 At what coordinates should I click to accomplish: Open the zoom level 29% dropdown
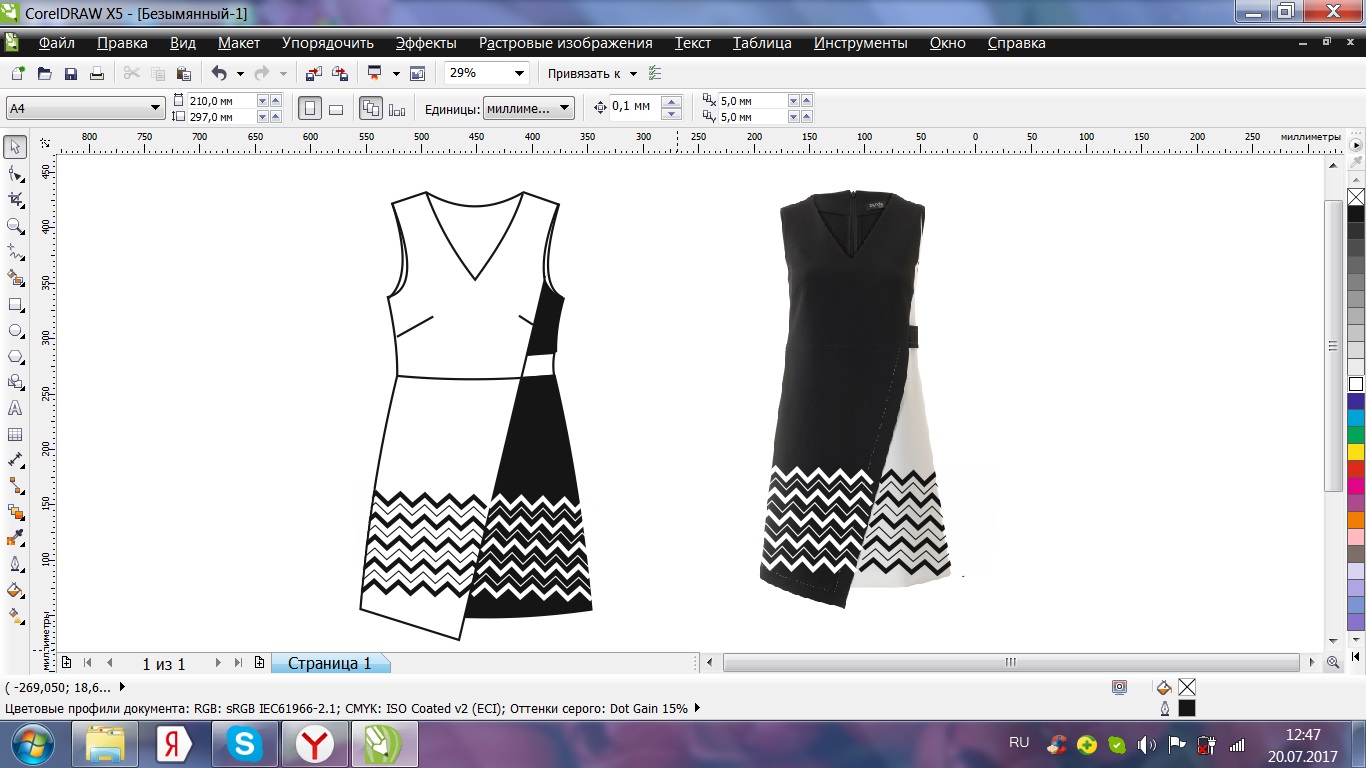coord(519,73)
